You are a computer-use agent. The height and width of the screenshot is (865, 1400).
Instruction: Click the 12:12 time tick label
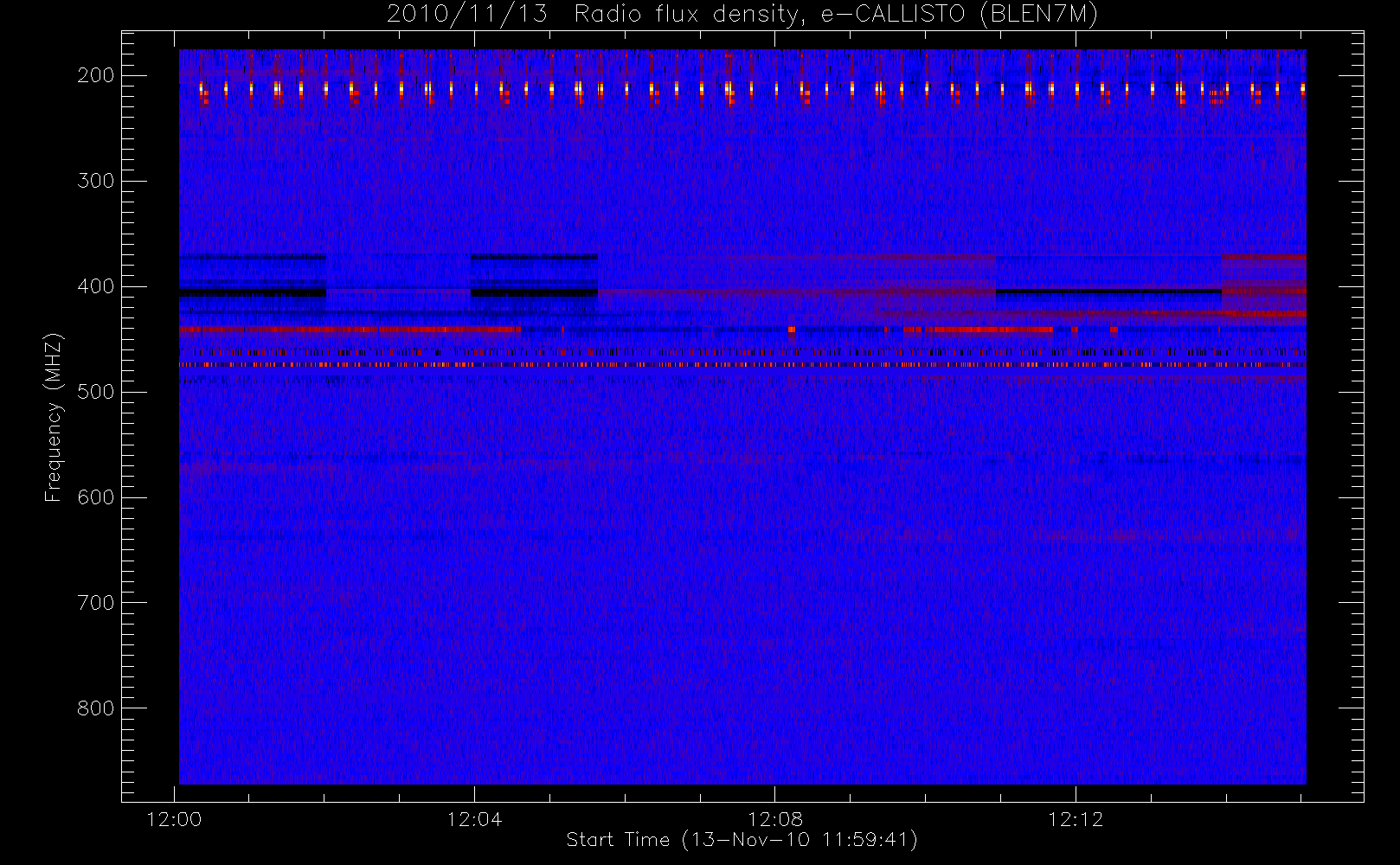click(1076, 819)
